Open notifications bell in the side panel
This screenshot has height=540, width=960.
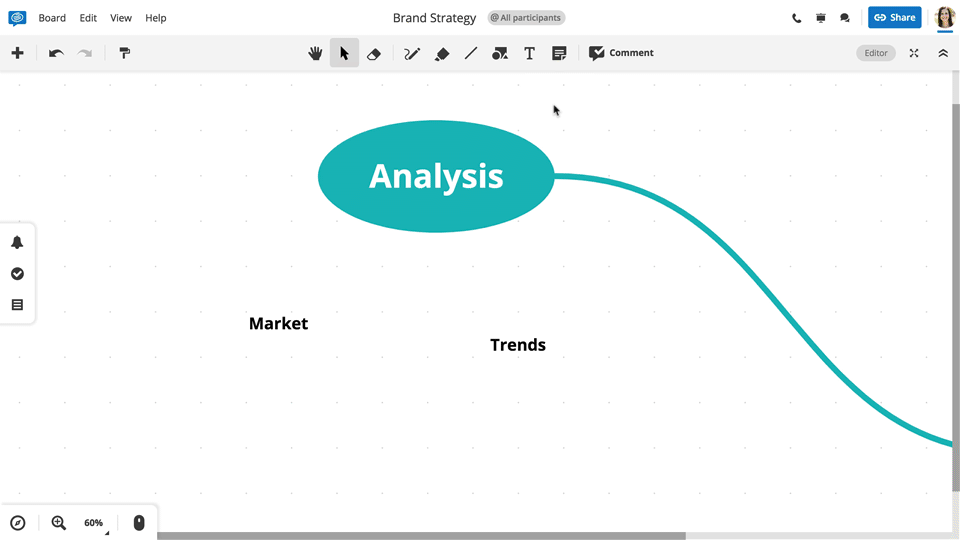point(17,242)
